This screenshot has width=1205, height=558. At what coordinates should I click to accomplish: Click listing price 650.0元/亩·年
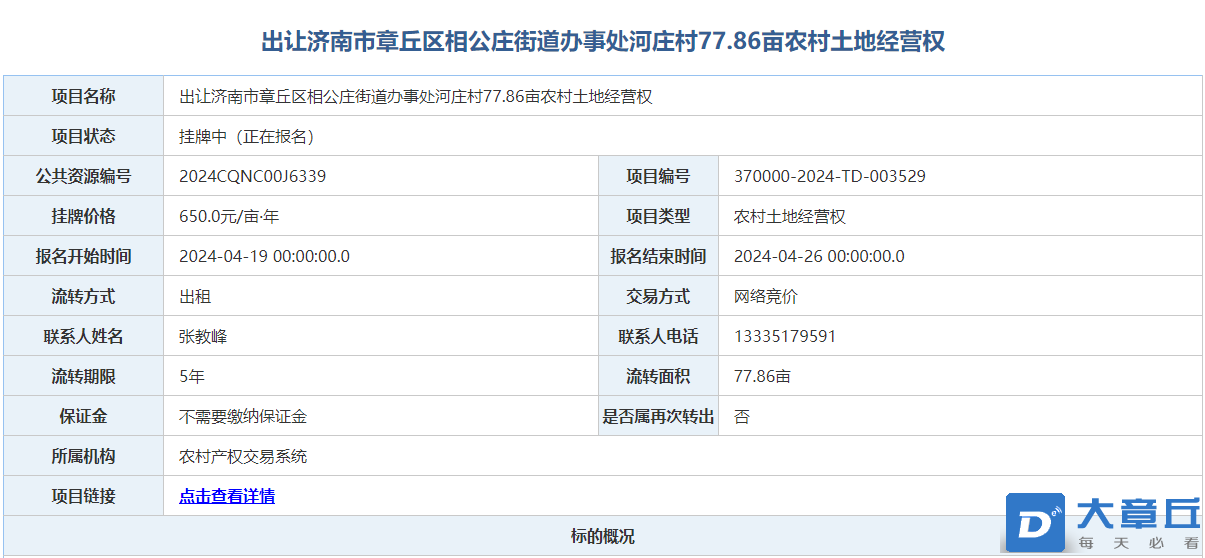click(x=229, y=216)
